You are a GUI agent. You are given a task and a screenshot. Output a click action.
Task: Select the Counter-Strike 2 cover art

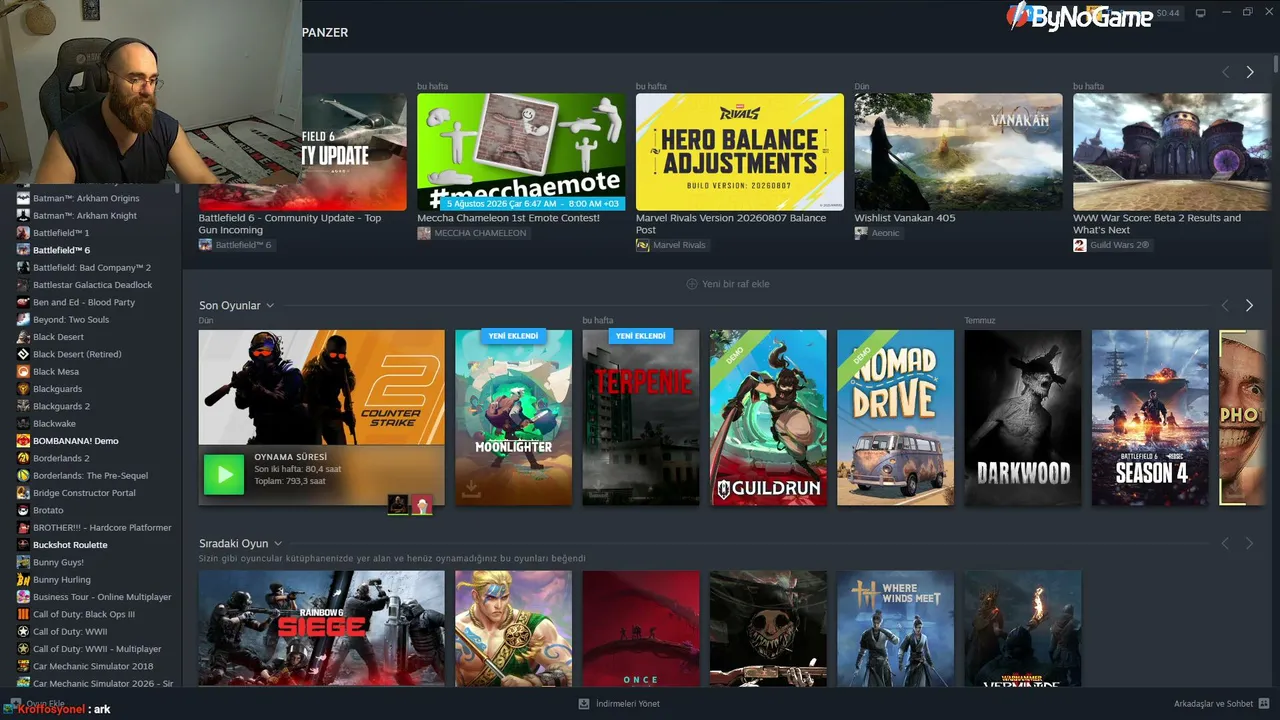click(322, 387)
